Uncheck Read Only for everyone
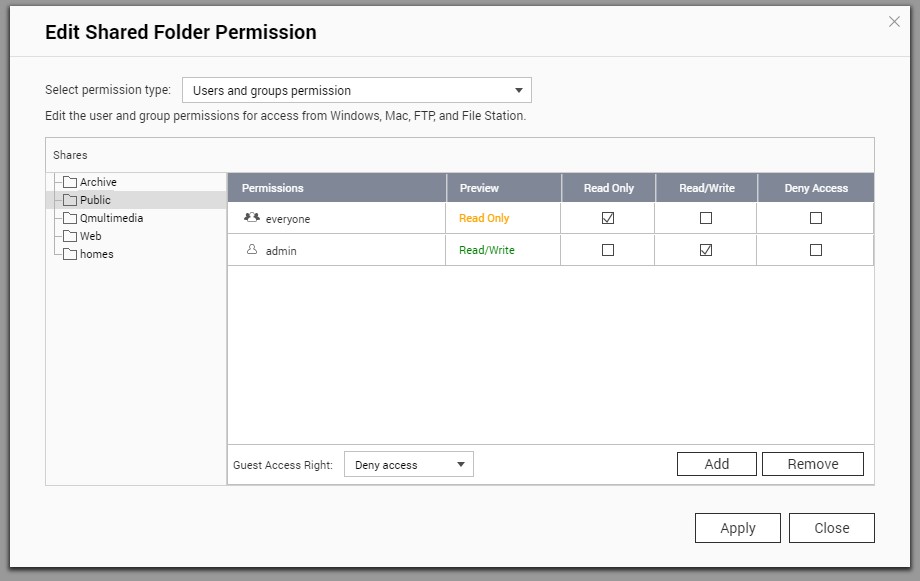This screenshot has height=581, width=920. click(x=608, y=218)
